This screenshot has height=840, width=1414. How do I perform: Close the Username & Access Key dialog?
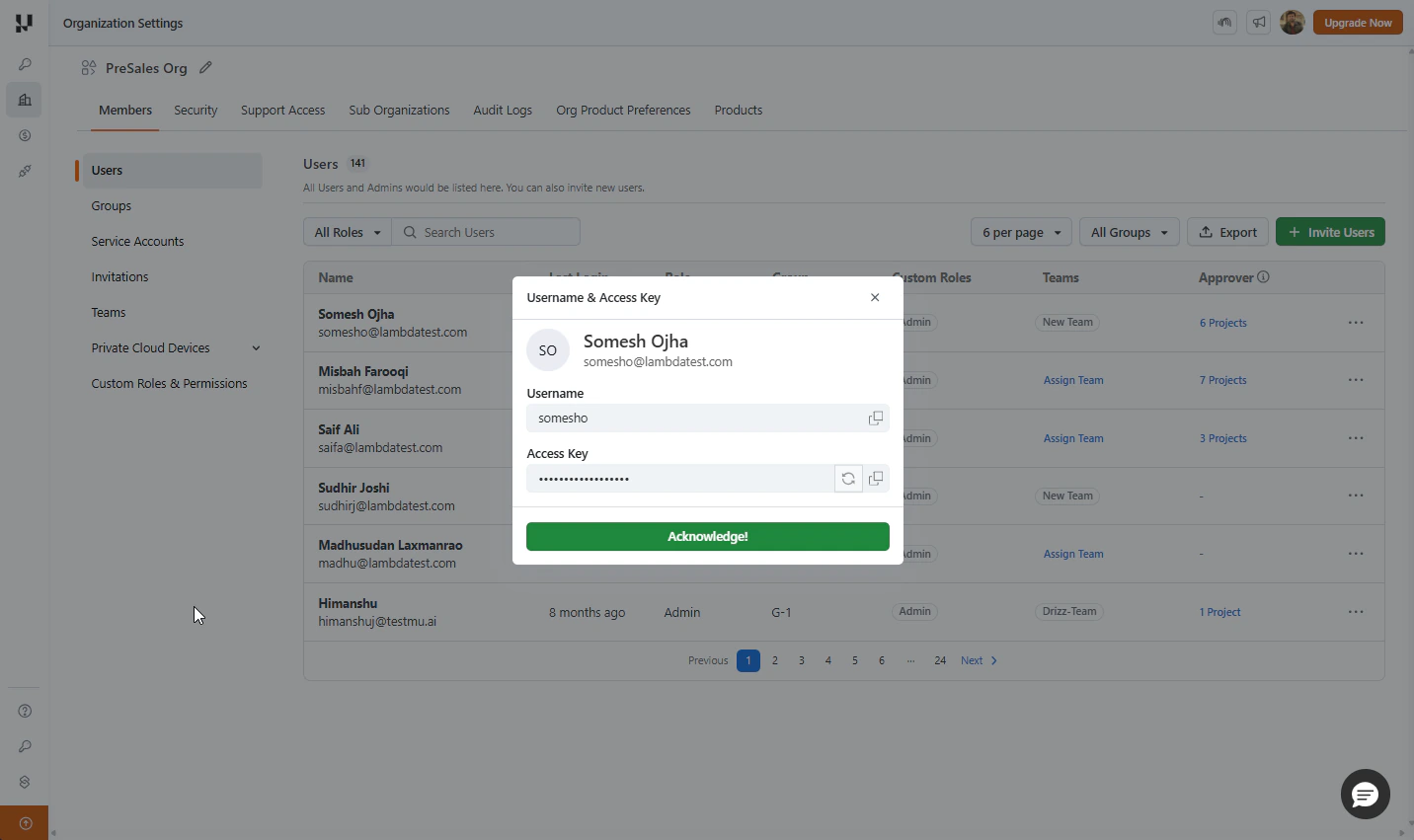pyautogui.click(x=875, y=297)
